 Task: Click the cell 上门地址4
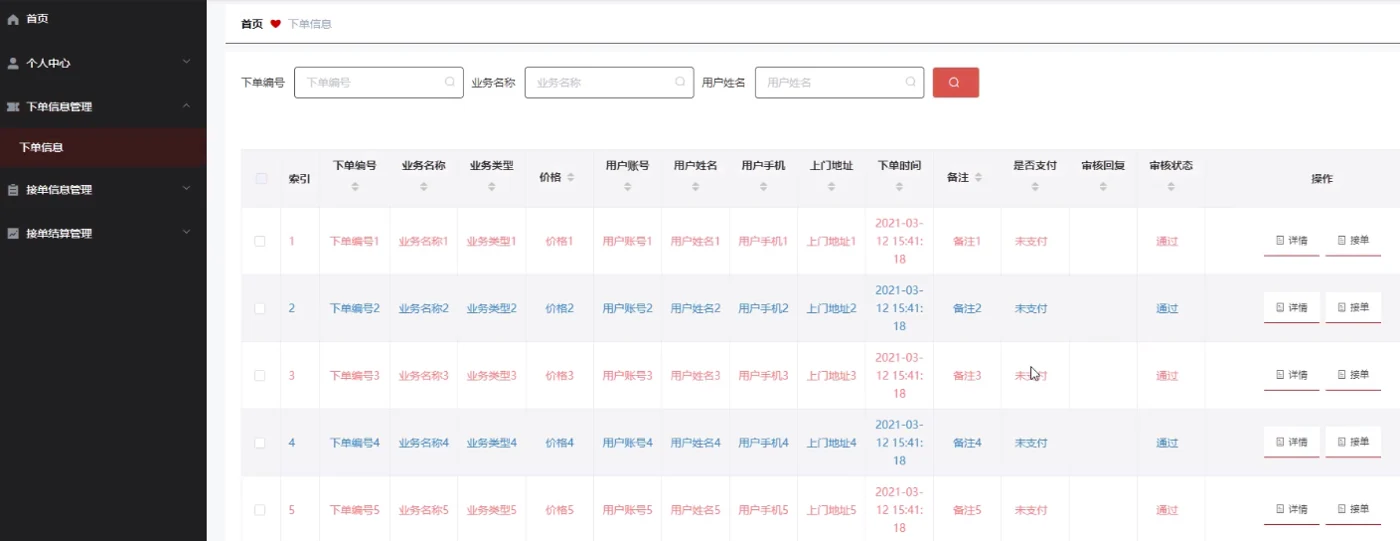coord(832,443)
